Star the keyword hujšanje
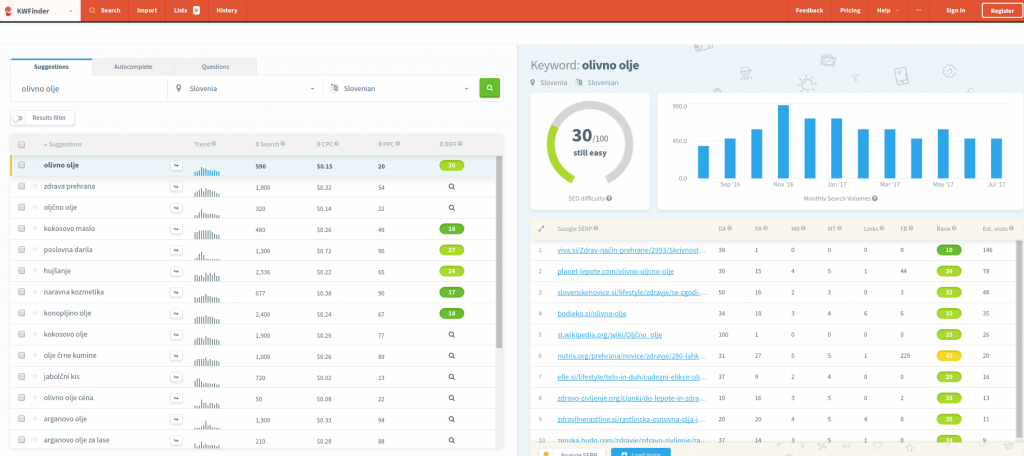 click(35, 270)
